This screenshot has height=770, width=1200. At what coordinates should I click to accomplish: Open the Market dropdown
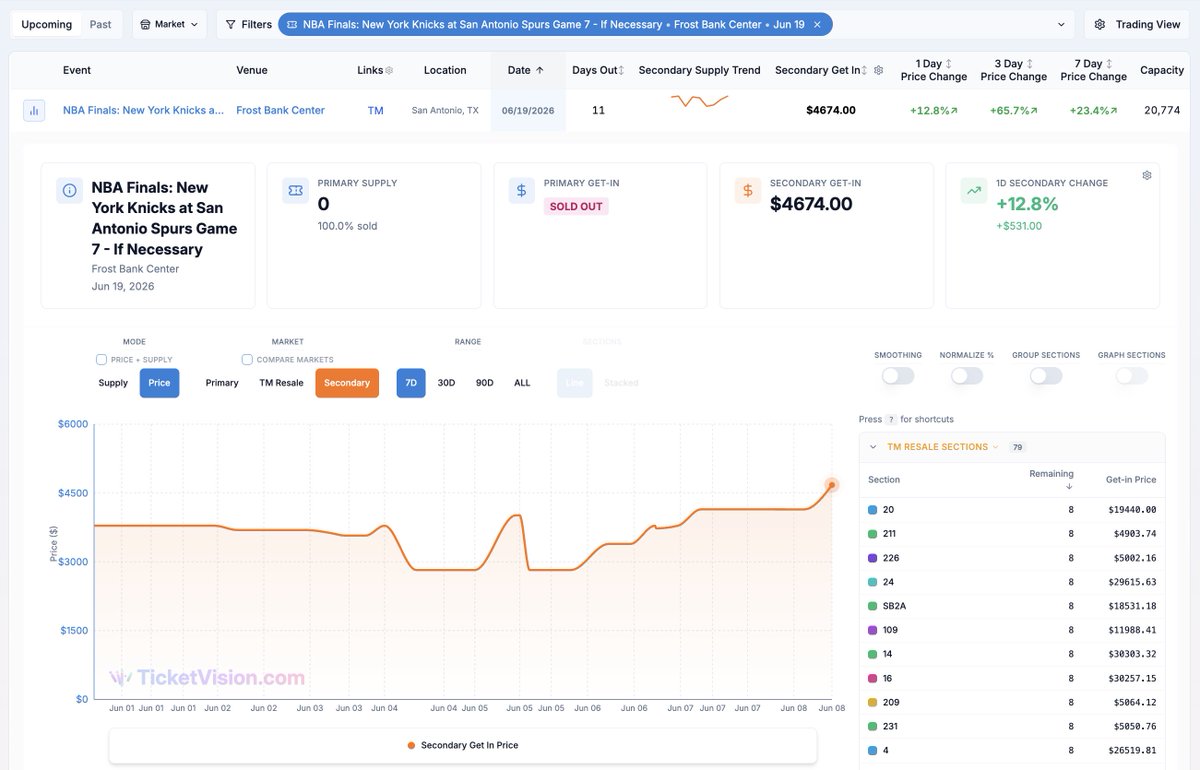(x=170, y=24)
